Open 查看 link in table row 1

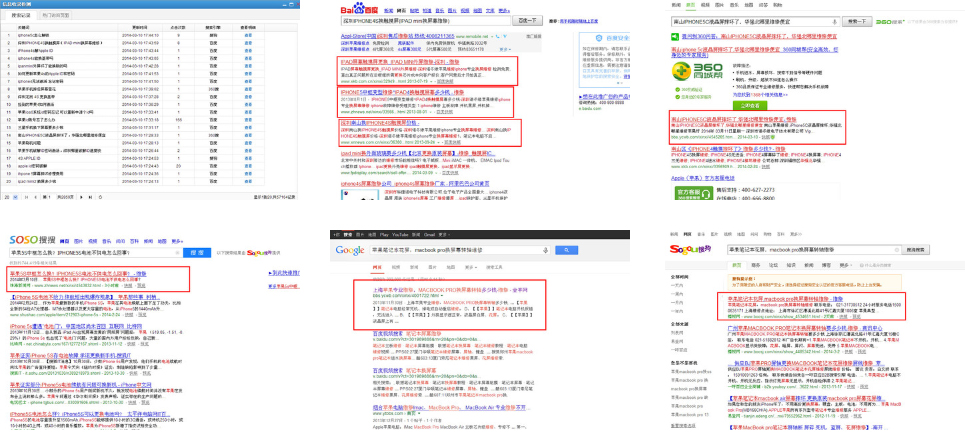[248, 35]
